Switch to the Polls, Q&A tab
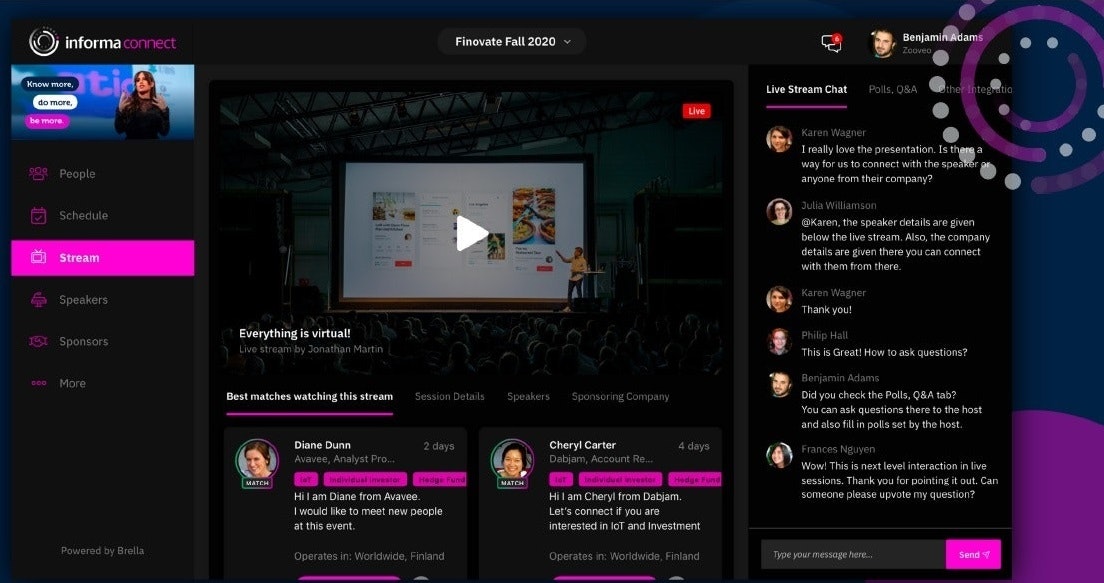This screenshot has height=583, width=1104. (892, 89)
